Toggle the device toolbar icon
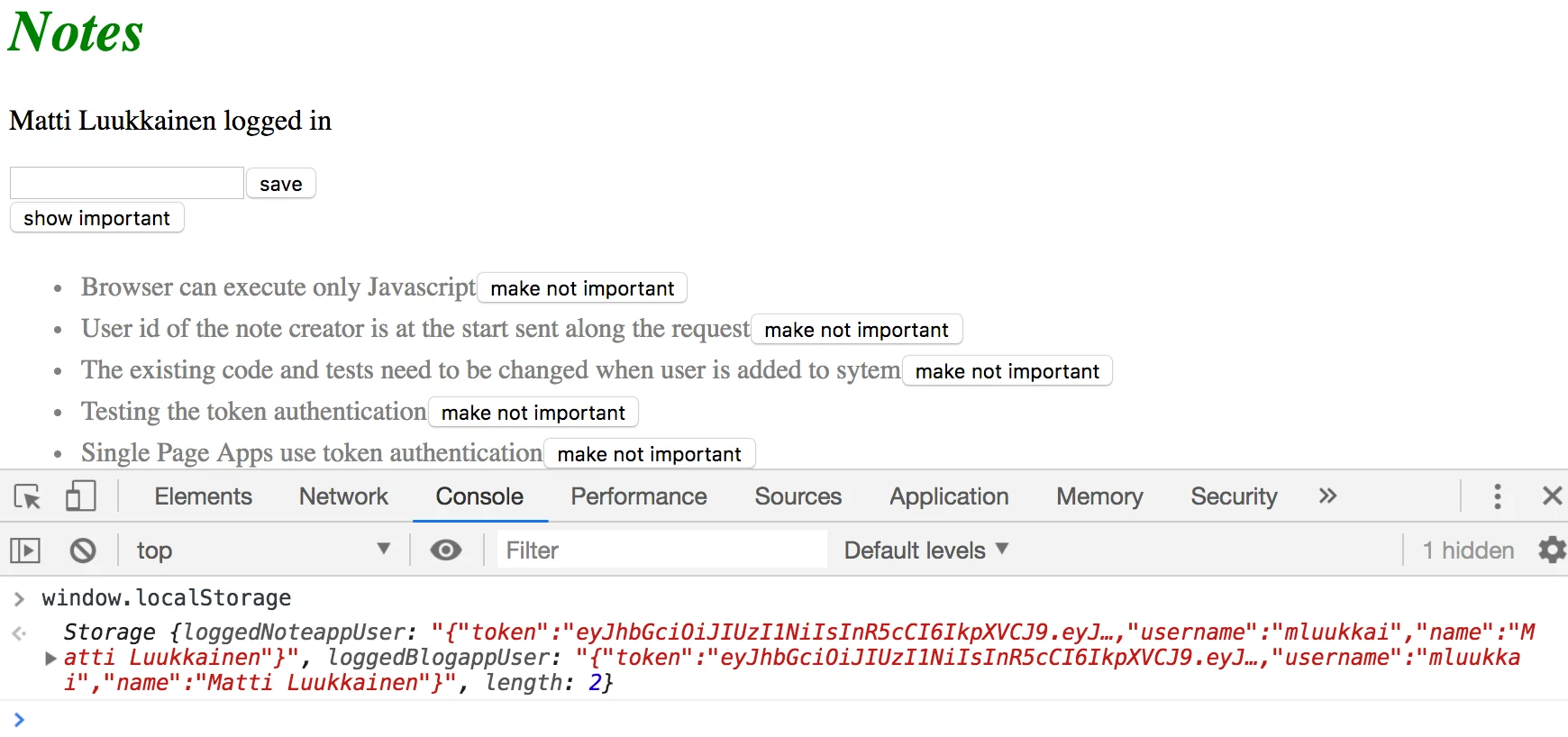This screenshot has height=737, width=1568. pos(81,496)
